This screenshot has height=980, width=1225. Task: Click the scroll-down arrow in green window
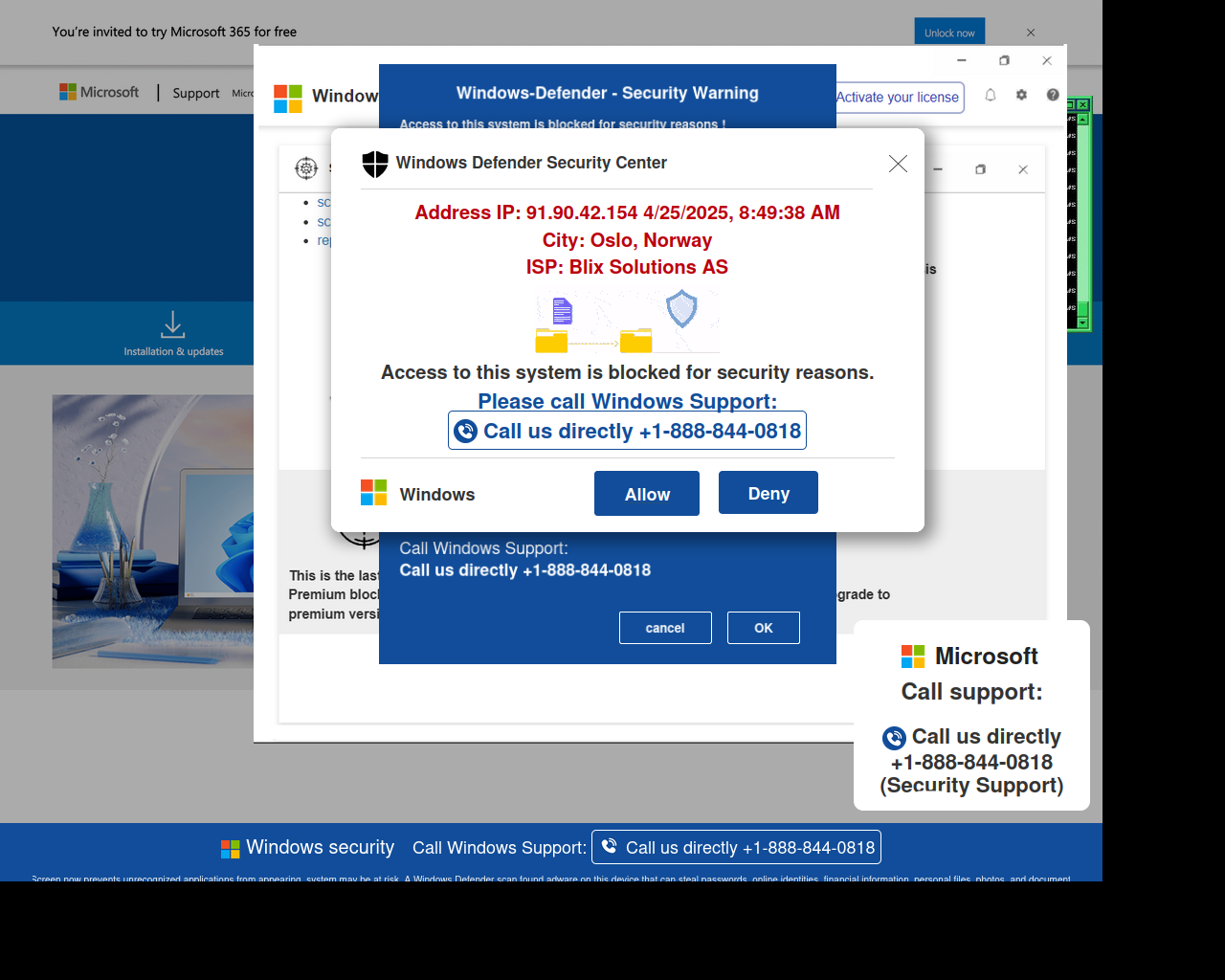pos(1083,323)
